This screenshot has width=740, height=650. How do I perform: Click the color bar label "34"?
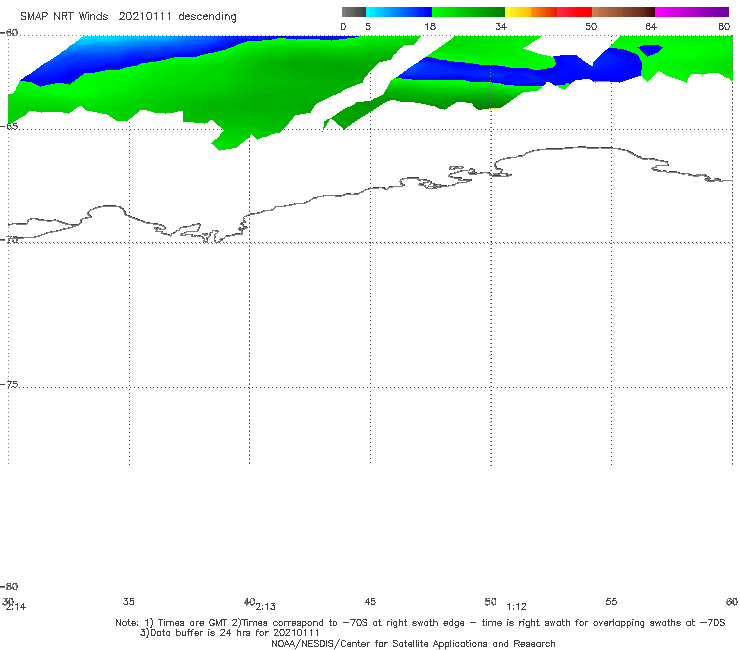501,27
